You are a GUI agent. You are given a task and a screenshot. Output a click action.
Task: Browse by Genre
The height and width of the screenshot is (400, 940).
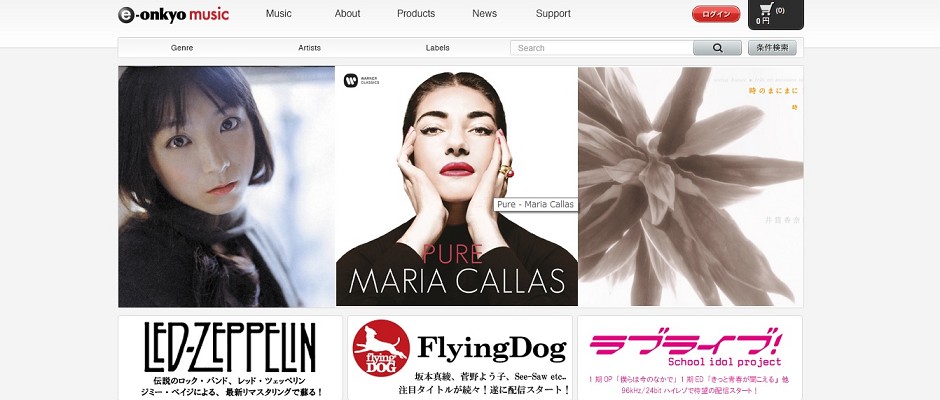pos(182,48)
